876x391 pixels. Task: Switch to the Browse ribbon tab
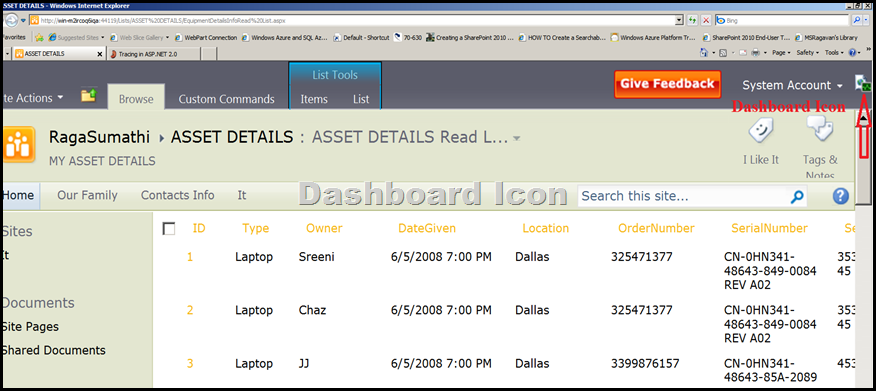click(x=136, y=98)
